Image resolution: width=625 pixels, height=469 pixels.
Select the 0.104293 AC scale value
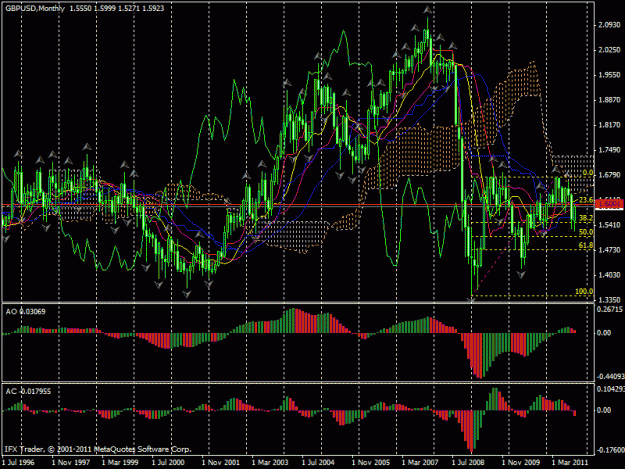click(610, 389)
